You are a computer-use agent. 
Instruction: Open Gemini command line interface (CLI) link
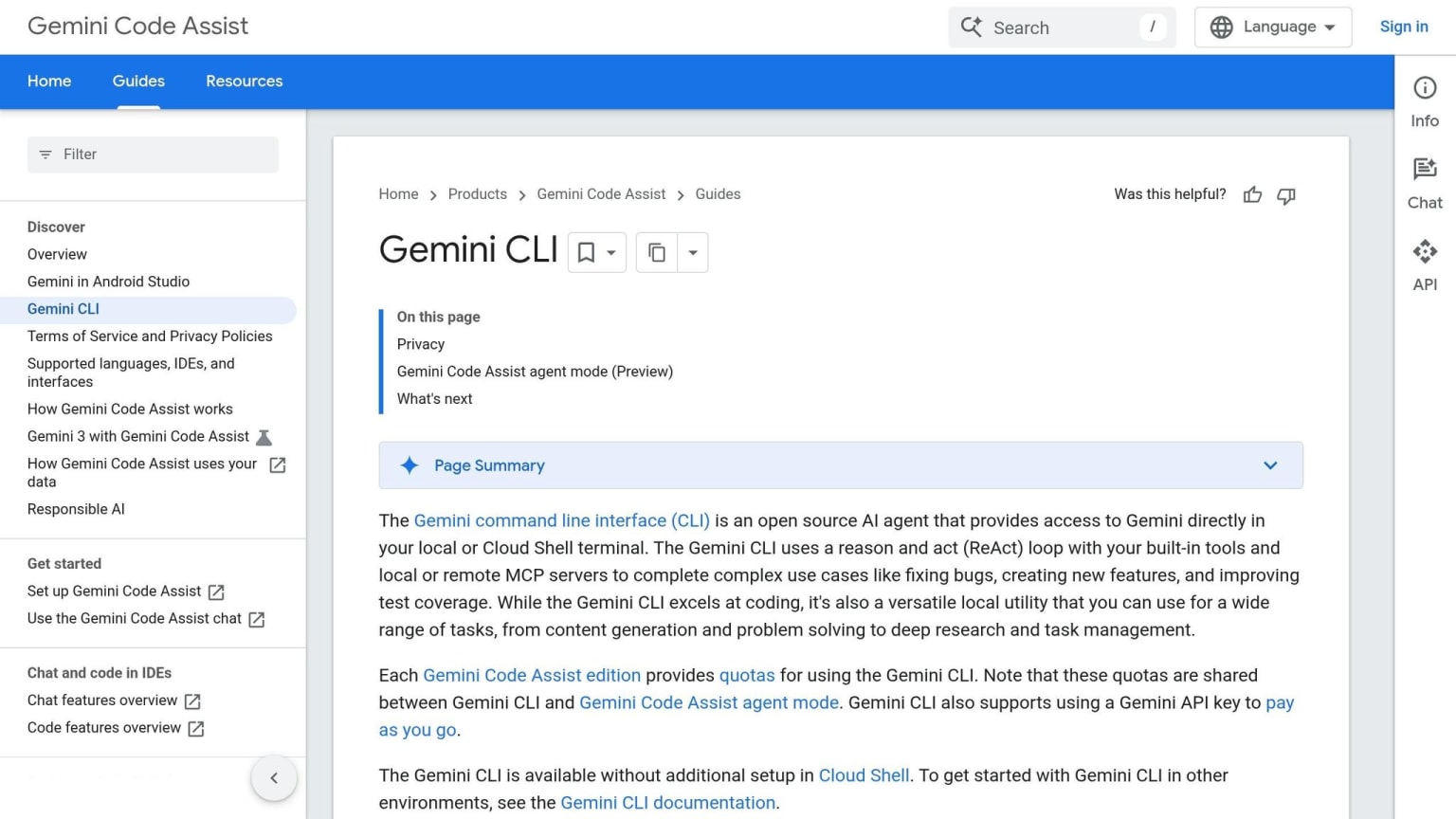[562, 520]
